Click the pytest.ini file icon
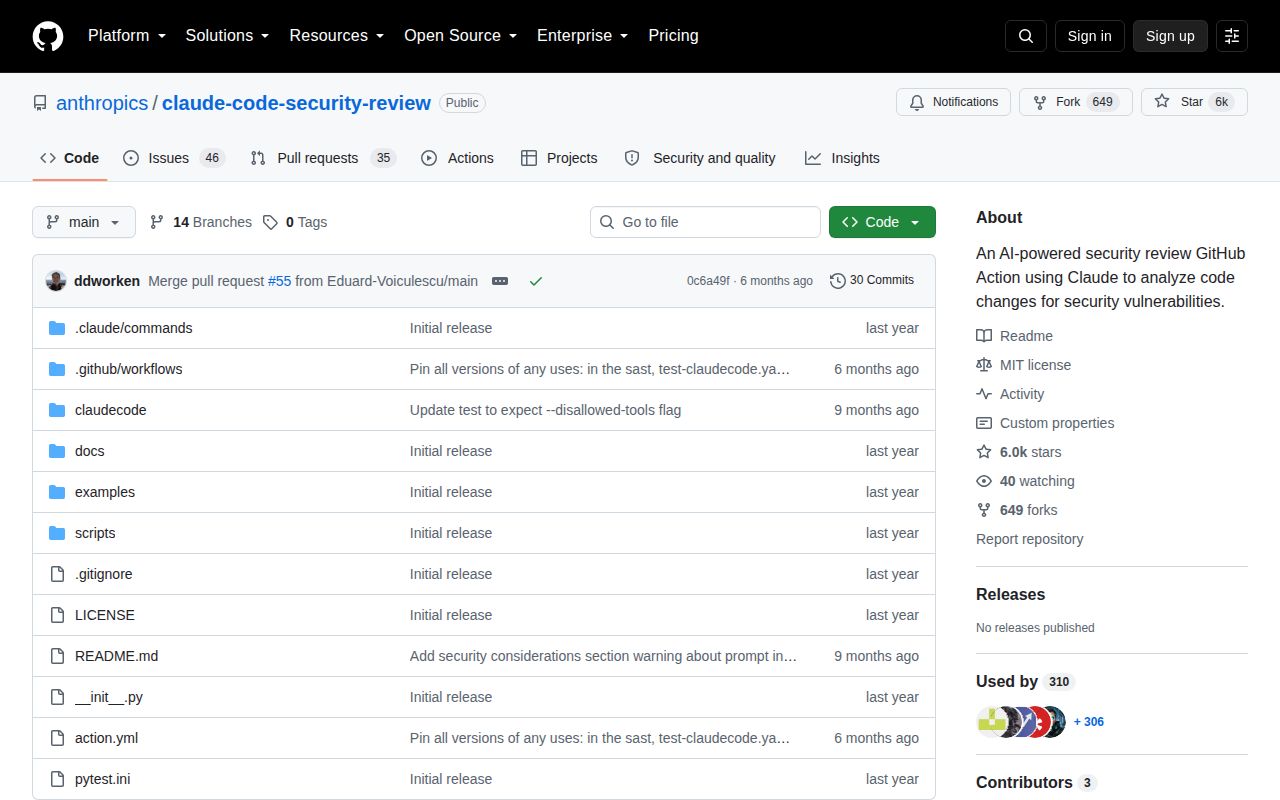The width and height of the screenshot is (1280, 800). coord(57,779)
